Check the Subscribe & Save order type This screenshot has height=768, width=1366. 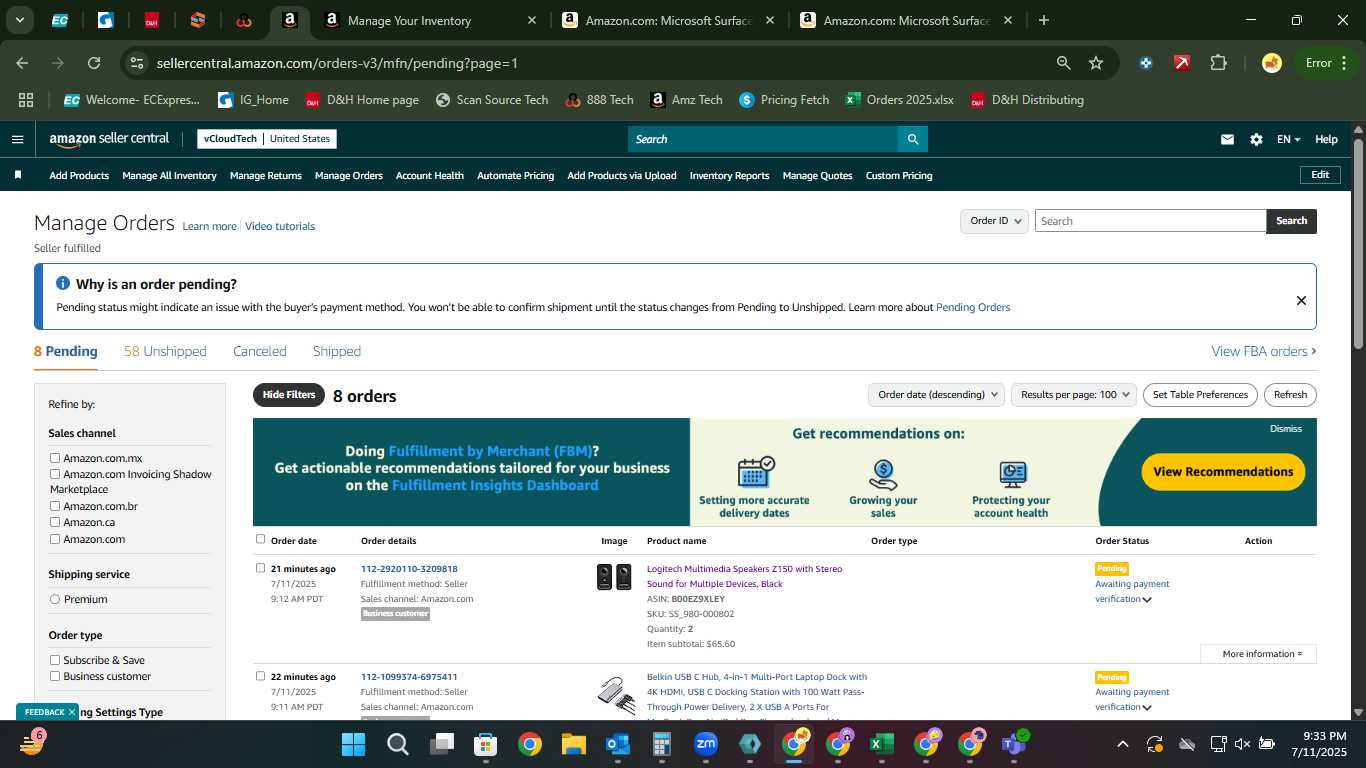(x=55, y=660)
